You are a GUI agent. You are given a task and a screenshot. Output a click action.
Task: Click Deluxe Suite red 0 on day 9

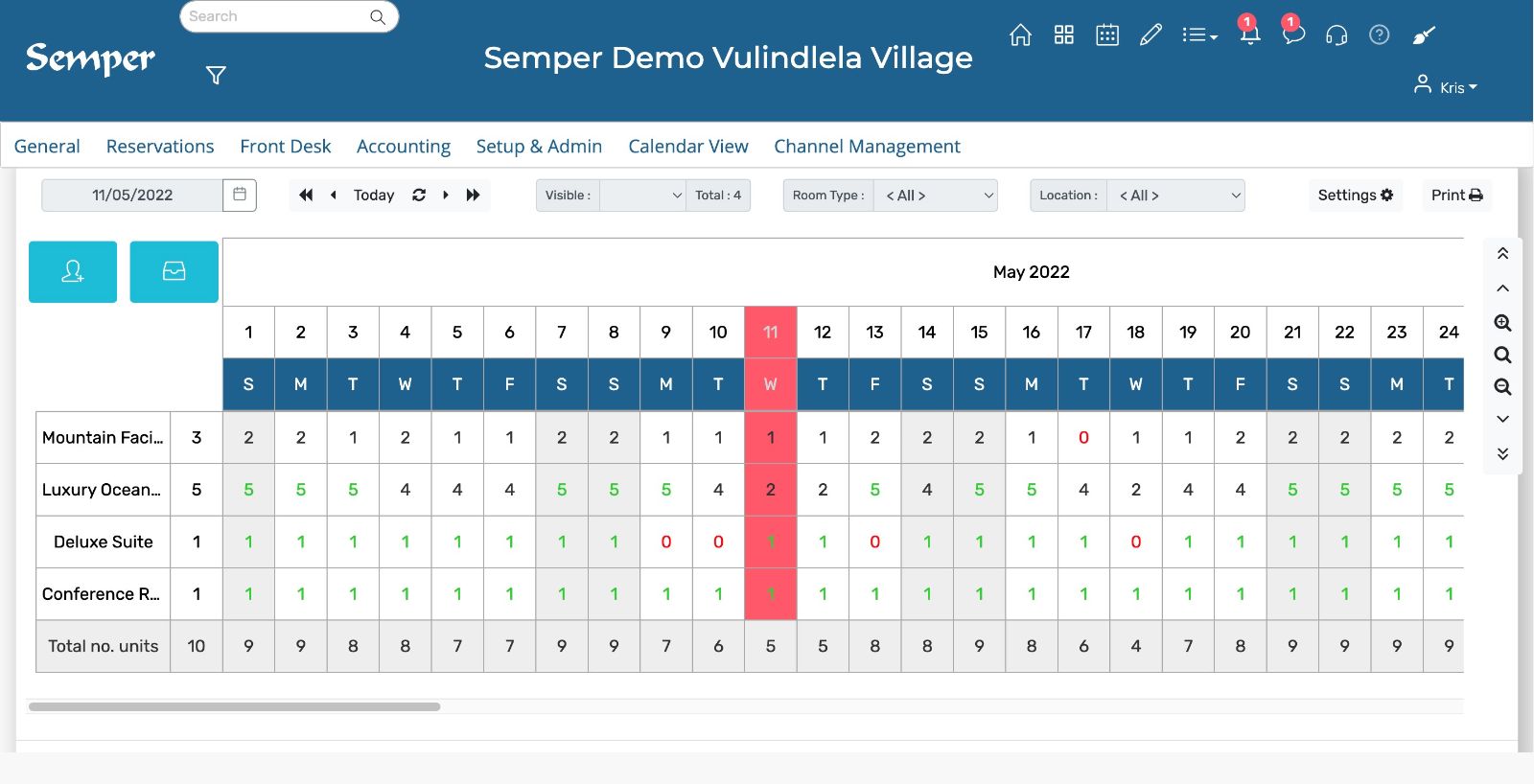point(666,542)
